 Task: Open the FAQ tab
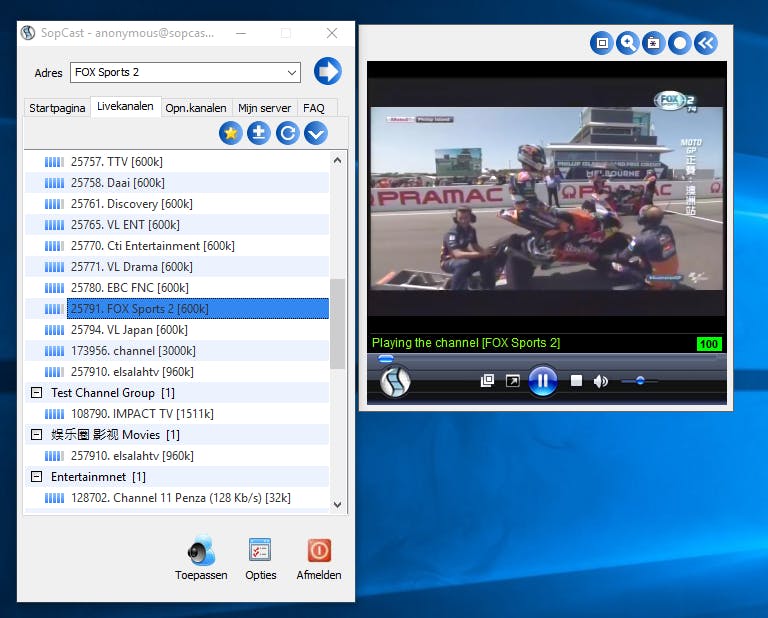tap(314, 108)
